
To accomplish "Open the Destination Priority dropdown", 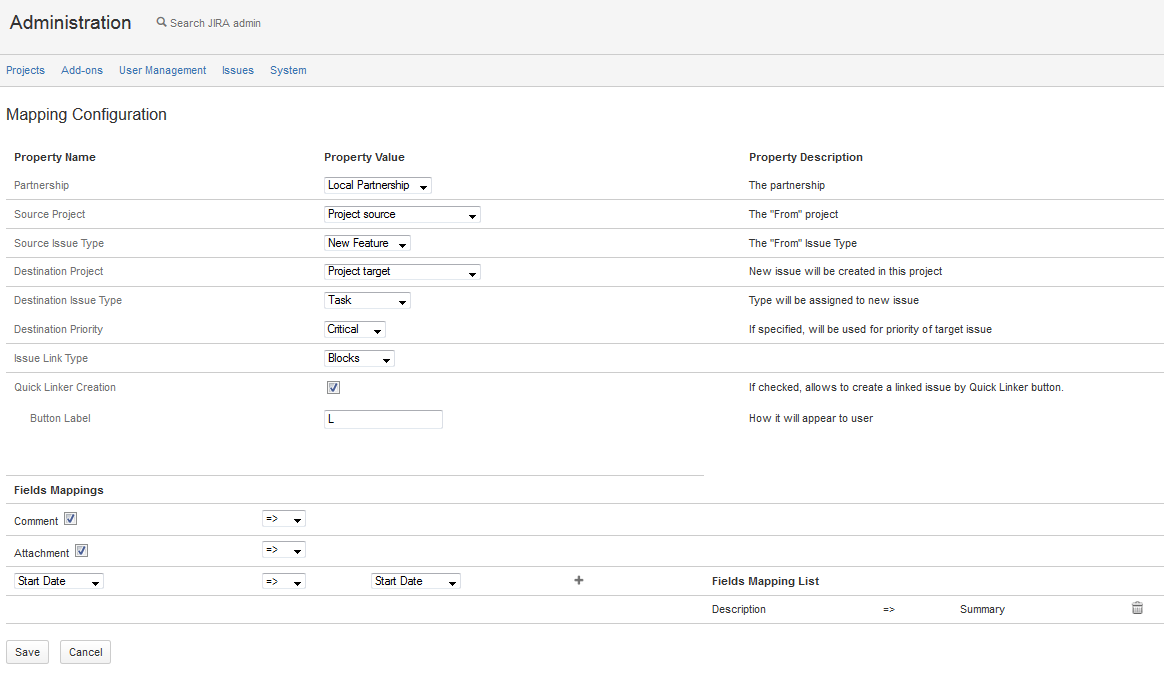I will pos(355,330).
